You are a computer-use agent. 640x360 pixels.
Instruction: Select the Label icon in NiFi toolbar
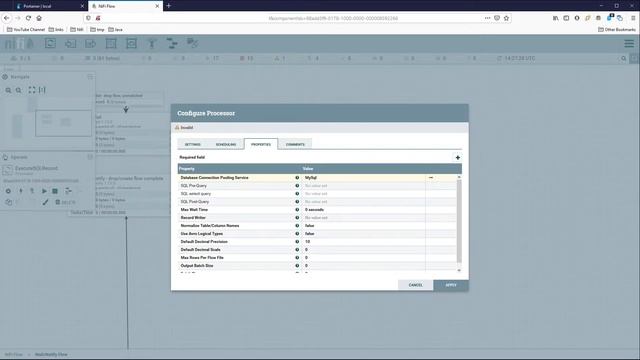[x=192, y=43]
